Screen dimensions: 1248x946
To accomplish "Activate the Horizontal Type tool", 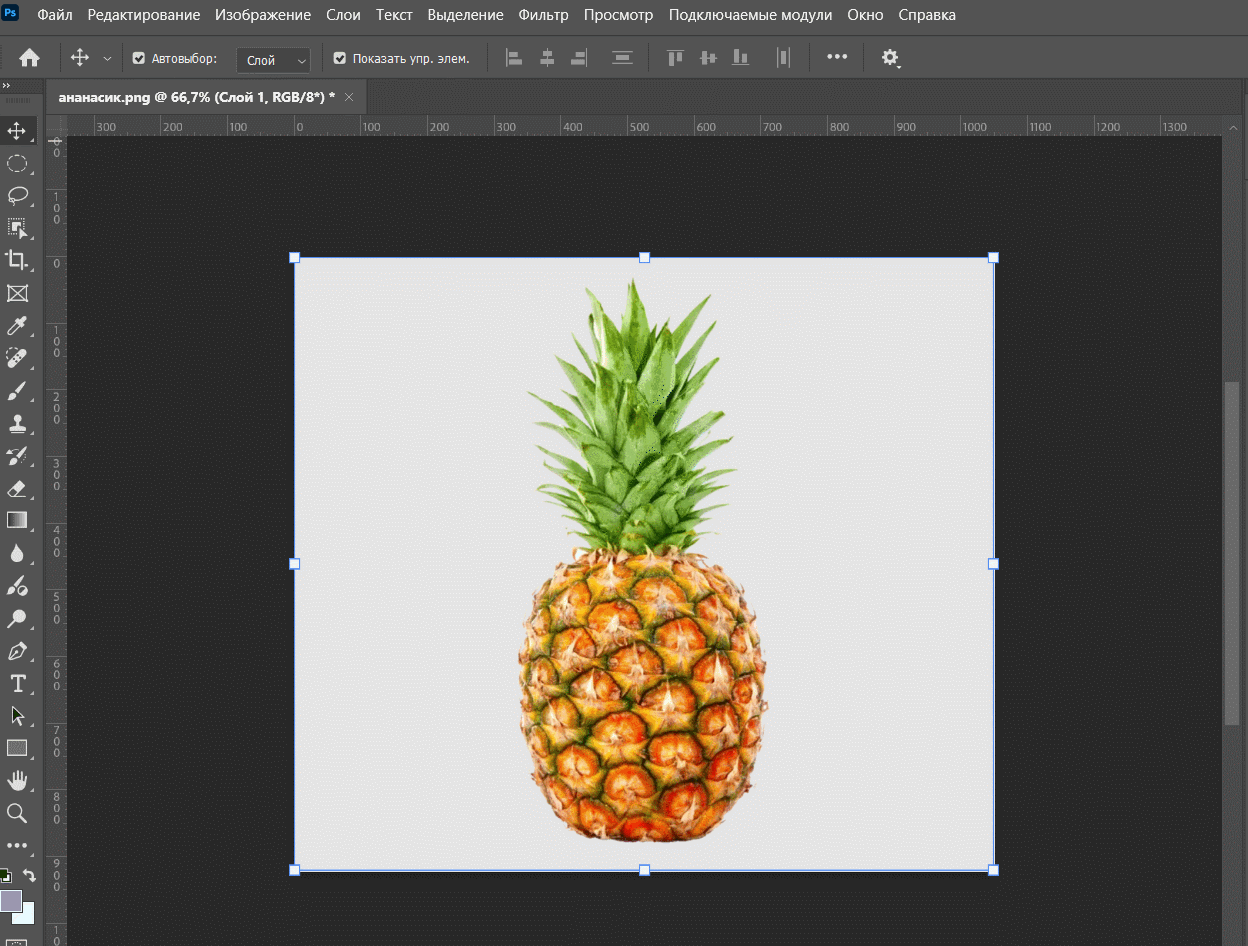I will tap(17, 683).
